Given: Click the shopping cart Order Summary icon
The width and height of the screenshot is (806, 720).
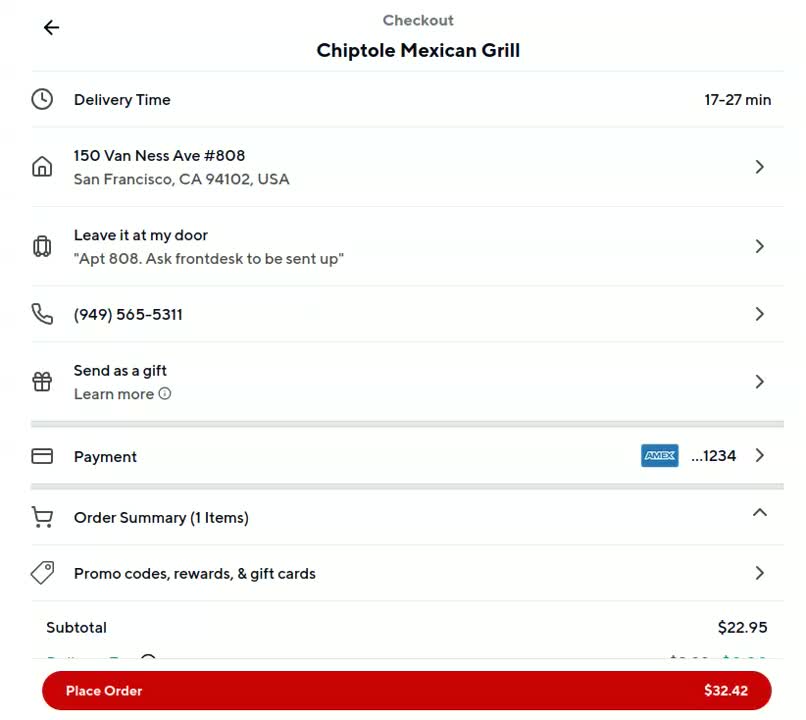Looking at the screenshot, I should pos(42,517).
